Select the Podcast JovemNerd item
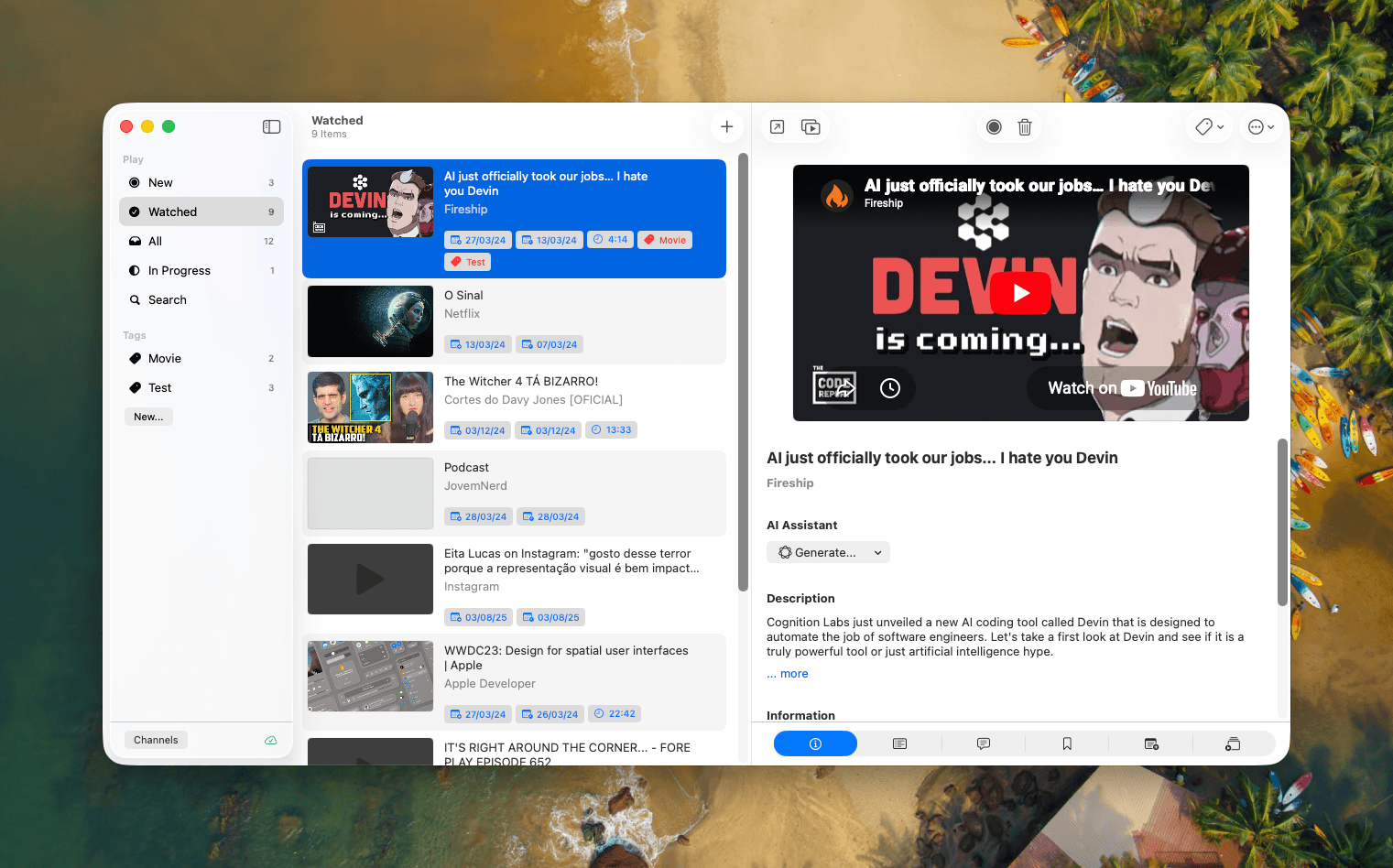Screen dimensions: 1393x868 tap(514, 494)
